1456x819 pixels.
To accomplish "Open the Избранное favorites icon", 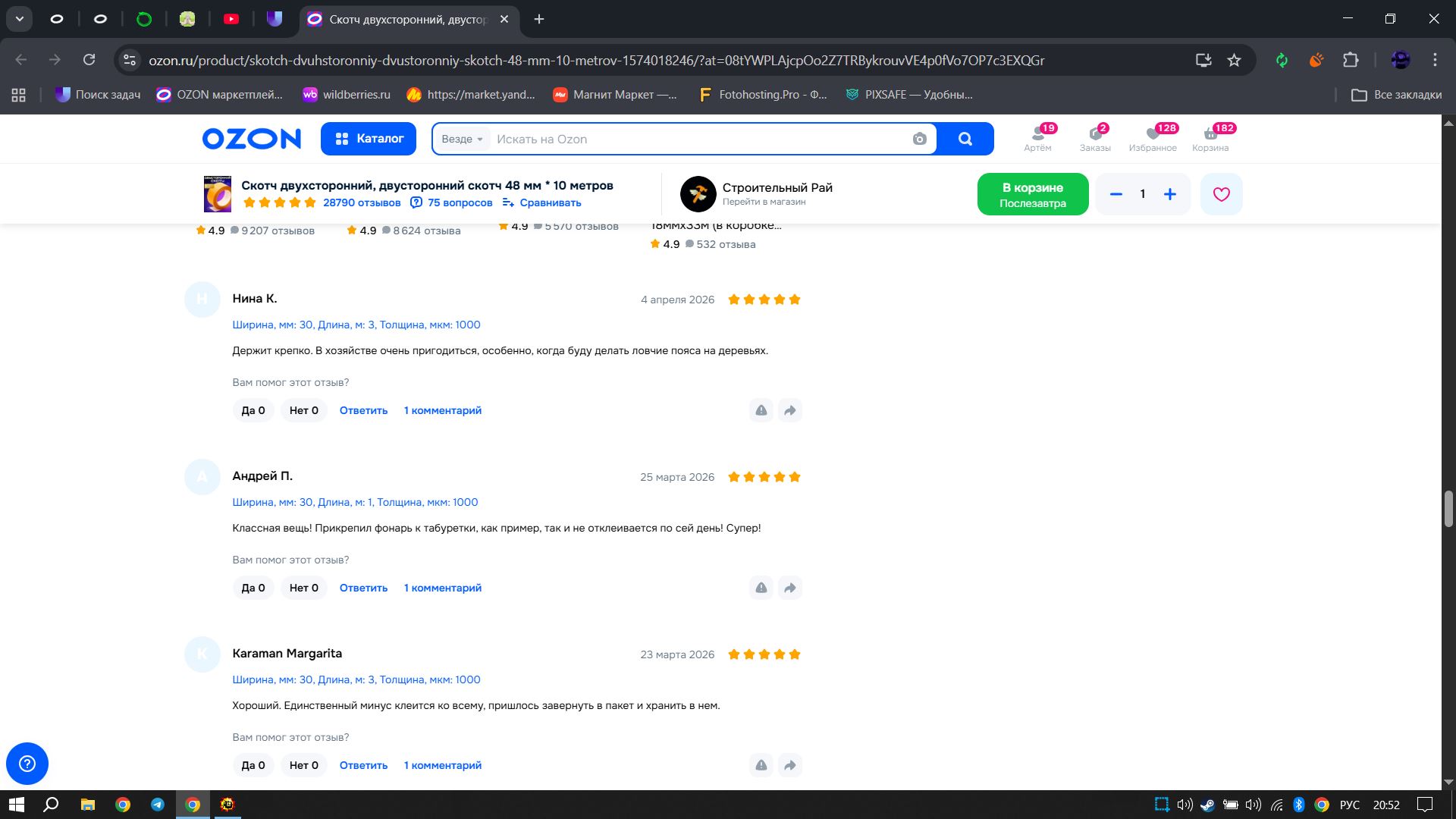I will (1153, 138).
